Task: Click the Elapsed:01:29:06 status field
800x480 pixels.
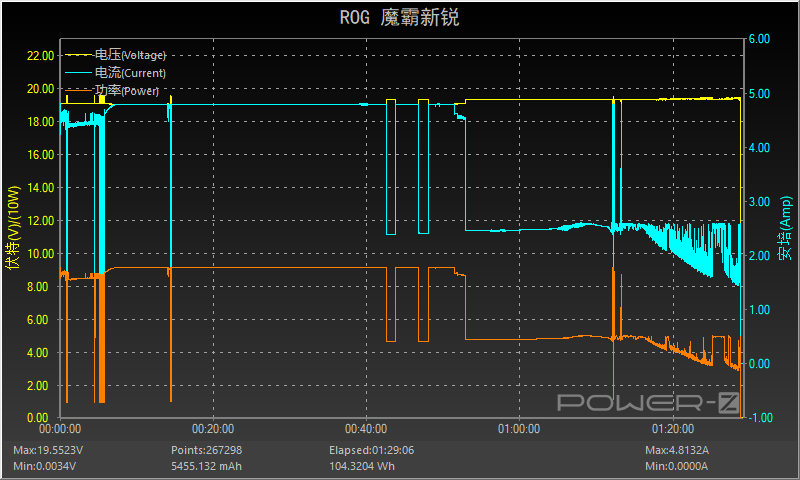Action: [371, 450]
